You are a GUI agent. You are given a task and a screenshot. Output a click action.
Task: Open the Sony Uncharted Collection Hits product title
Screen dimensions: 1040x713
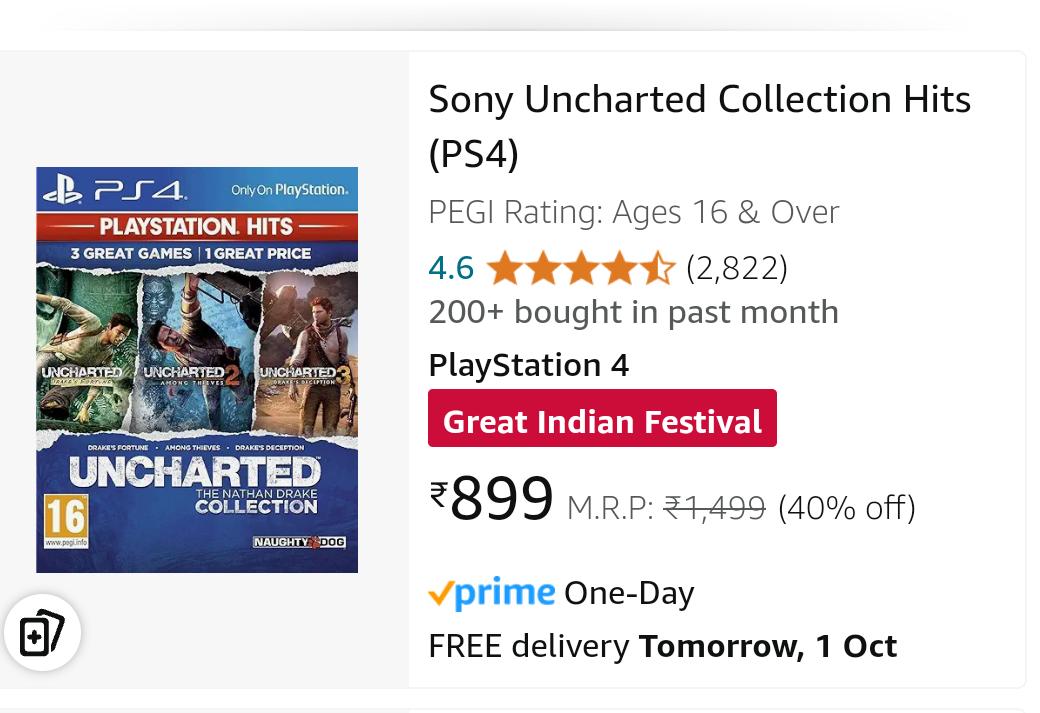699,125
